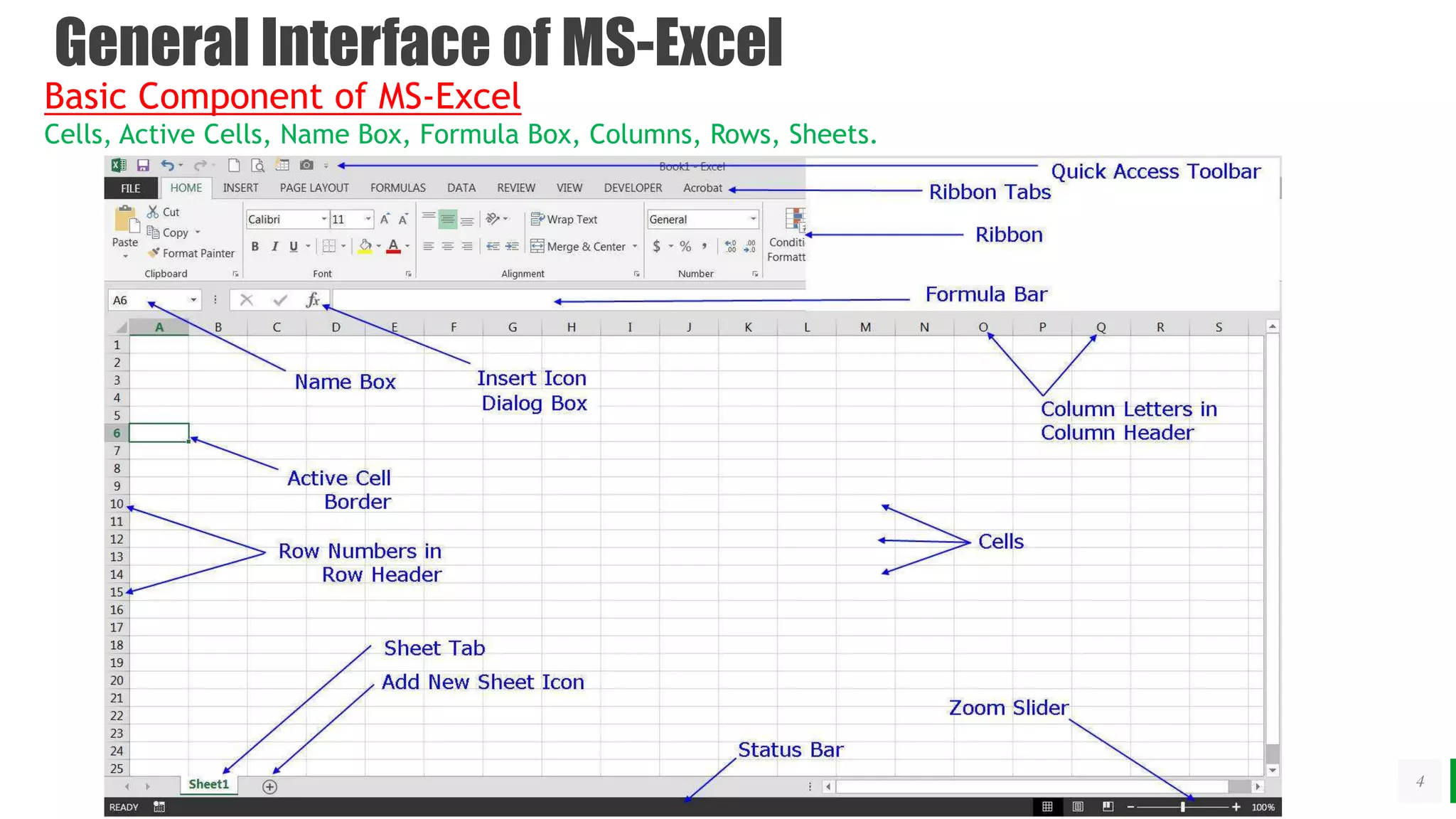Screen dimensions: 1456x819
Task: Align cell text to the right
Action: (x=467, y=247)
